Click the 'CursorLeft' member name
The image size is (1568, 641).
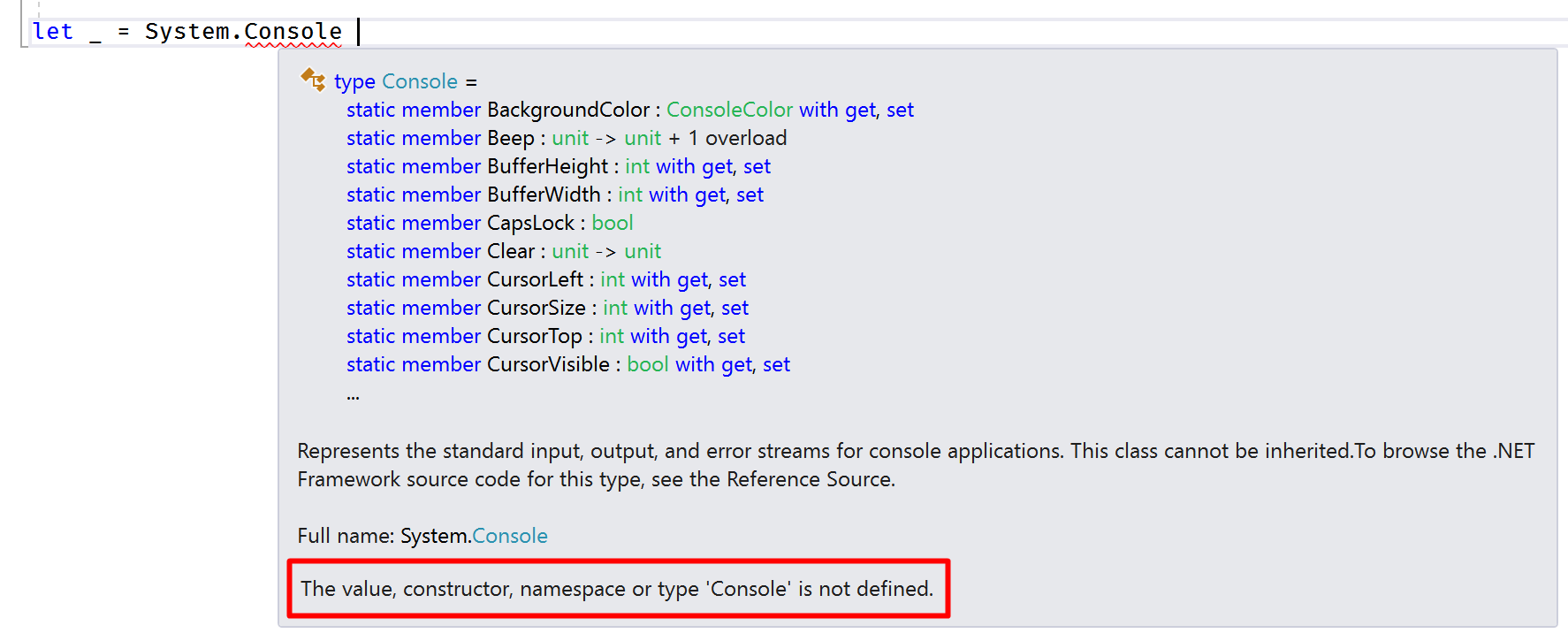(535, 279)
